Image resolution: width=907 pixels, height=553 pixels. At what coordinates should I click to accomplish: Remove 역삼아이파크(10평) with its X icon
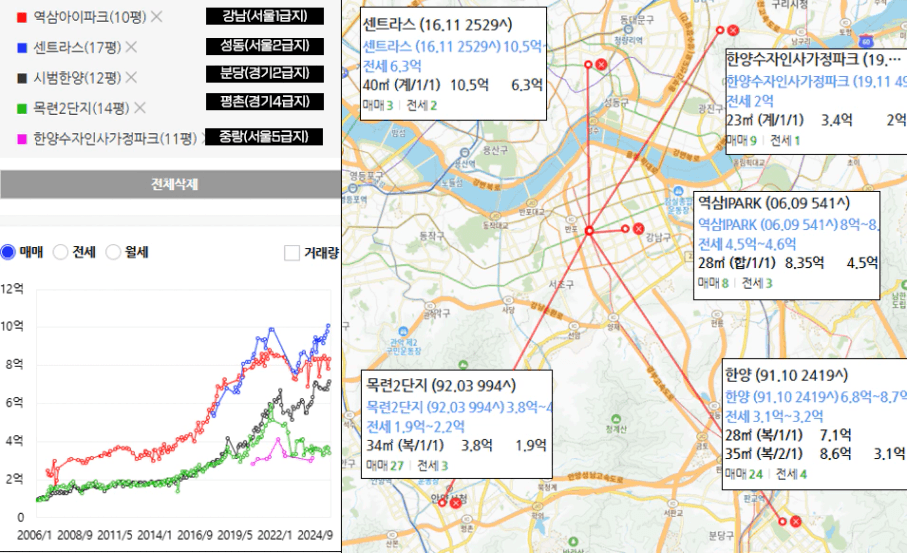click(x=156, y=17)
